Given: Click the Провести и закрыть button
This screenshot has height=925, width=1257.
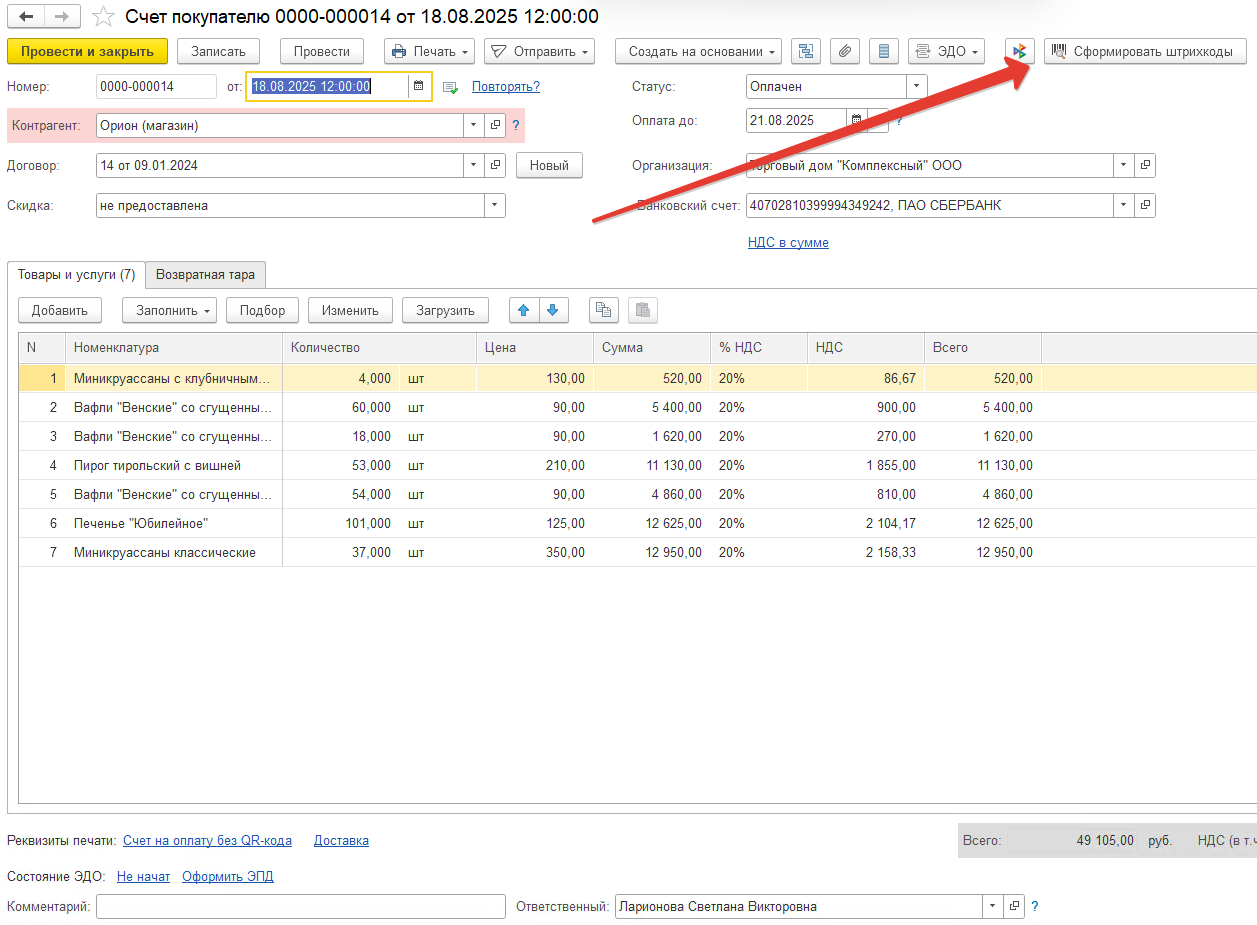Looking at the screenshot, I should 87,51.
